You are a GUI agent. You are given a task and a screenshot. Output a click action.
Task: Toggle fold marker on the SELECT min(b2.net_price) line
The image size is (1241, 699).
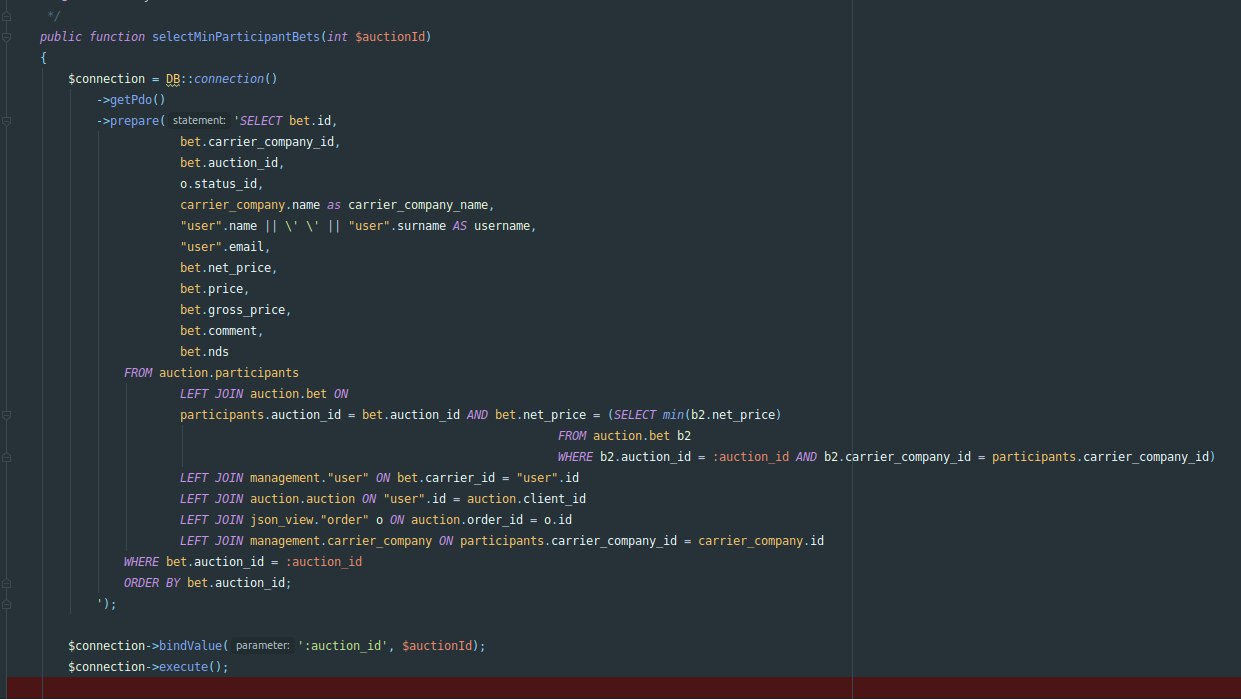[x=7, y=414]
